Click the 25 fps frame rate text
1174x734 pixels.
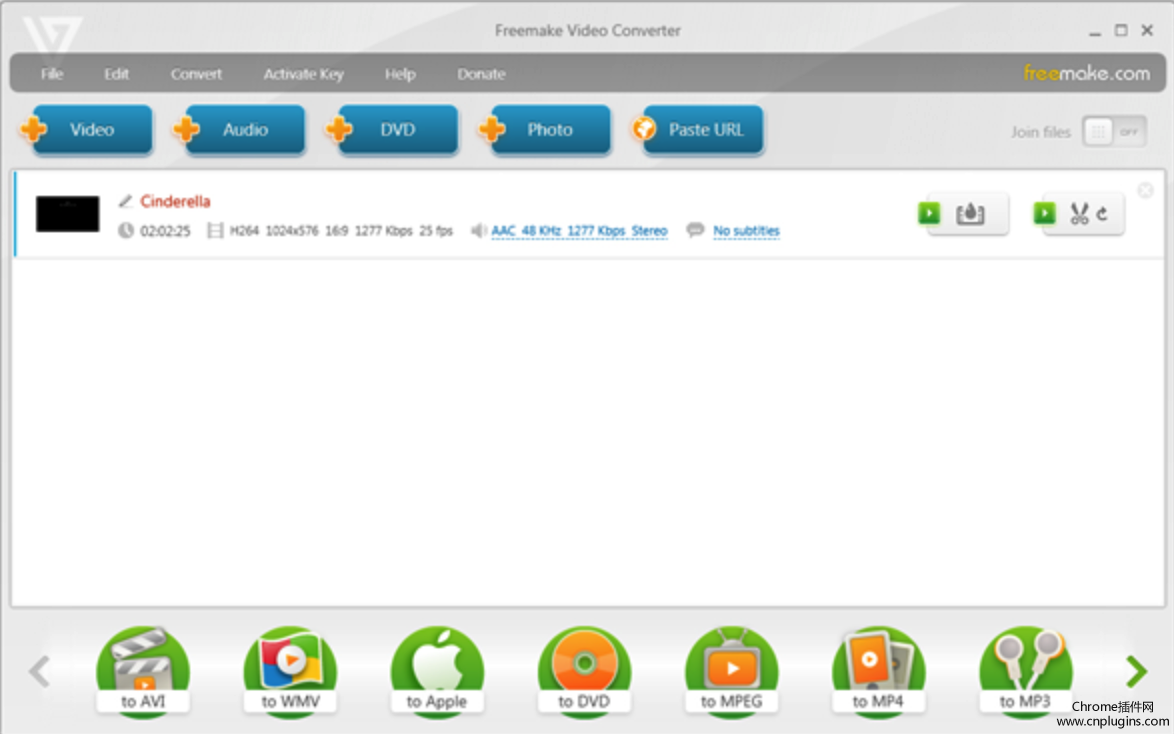[x=437, y=231]
